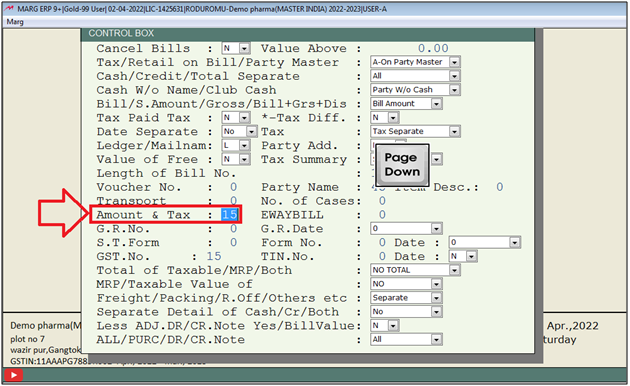
Task: Click the Transport value field
Action: 233,200
